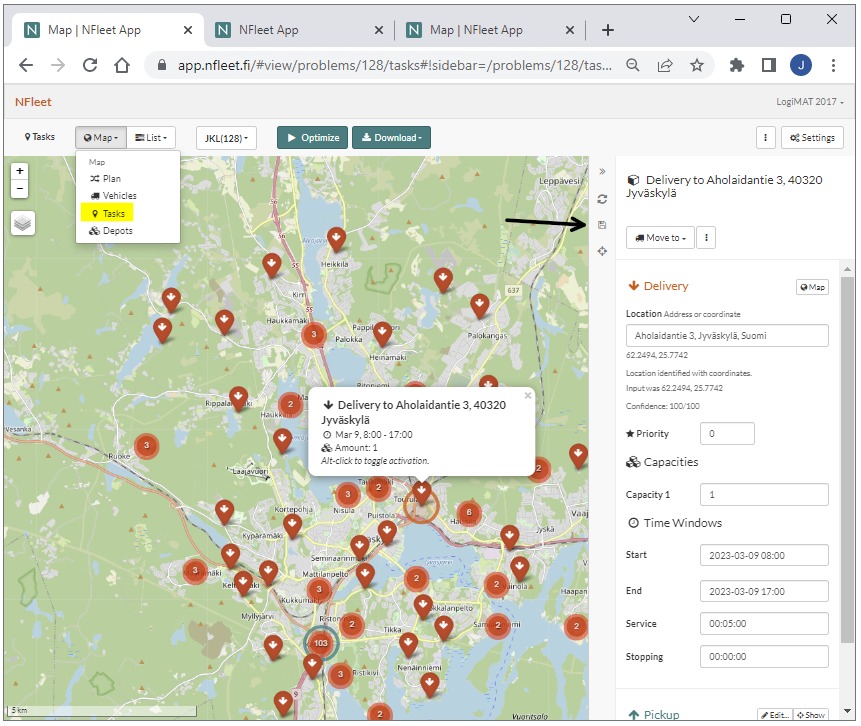Image resolution: width=861 pixels, height=726 pixels.
Task: Open the List view dropdown
Action: coord(151,138)
